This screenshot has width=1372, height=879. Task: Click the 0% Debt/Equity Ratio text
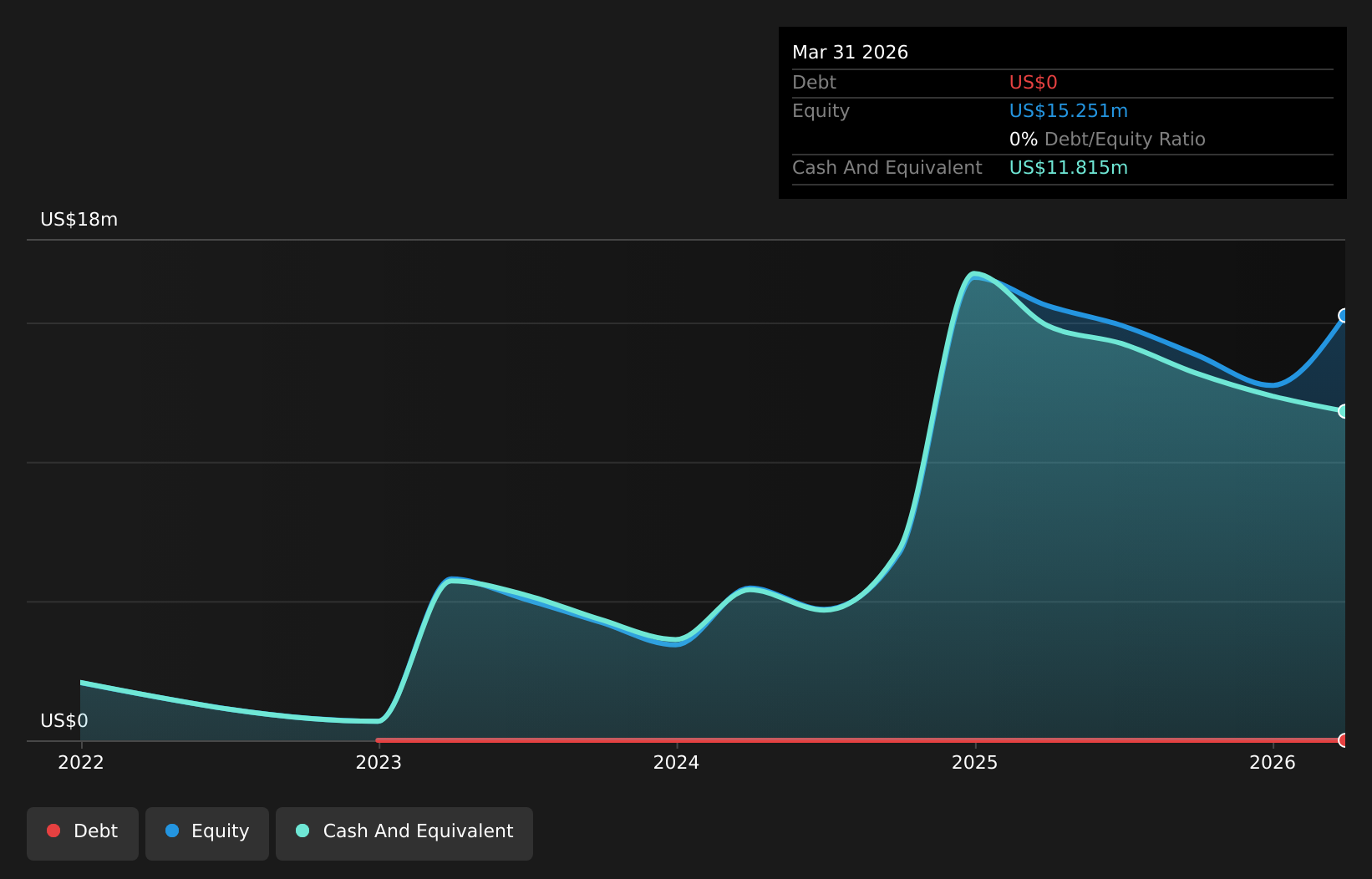tap(1107, 140)
